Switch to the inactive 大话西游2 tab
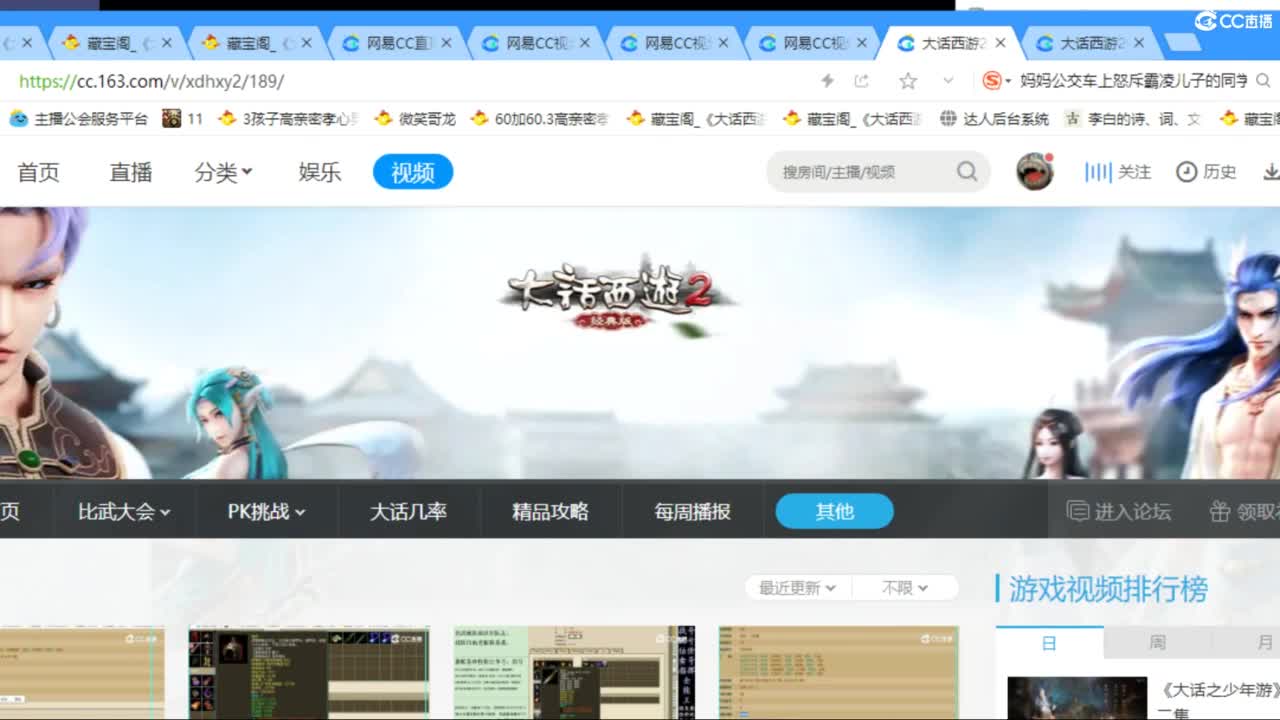 pos(1092,43)
